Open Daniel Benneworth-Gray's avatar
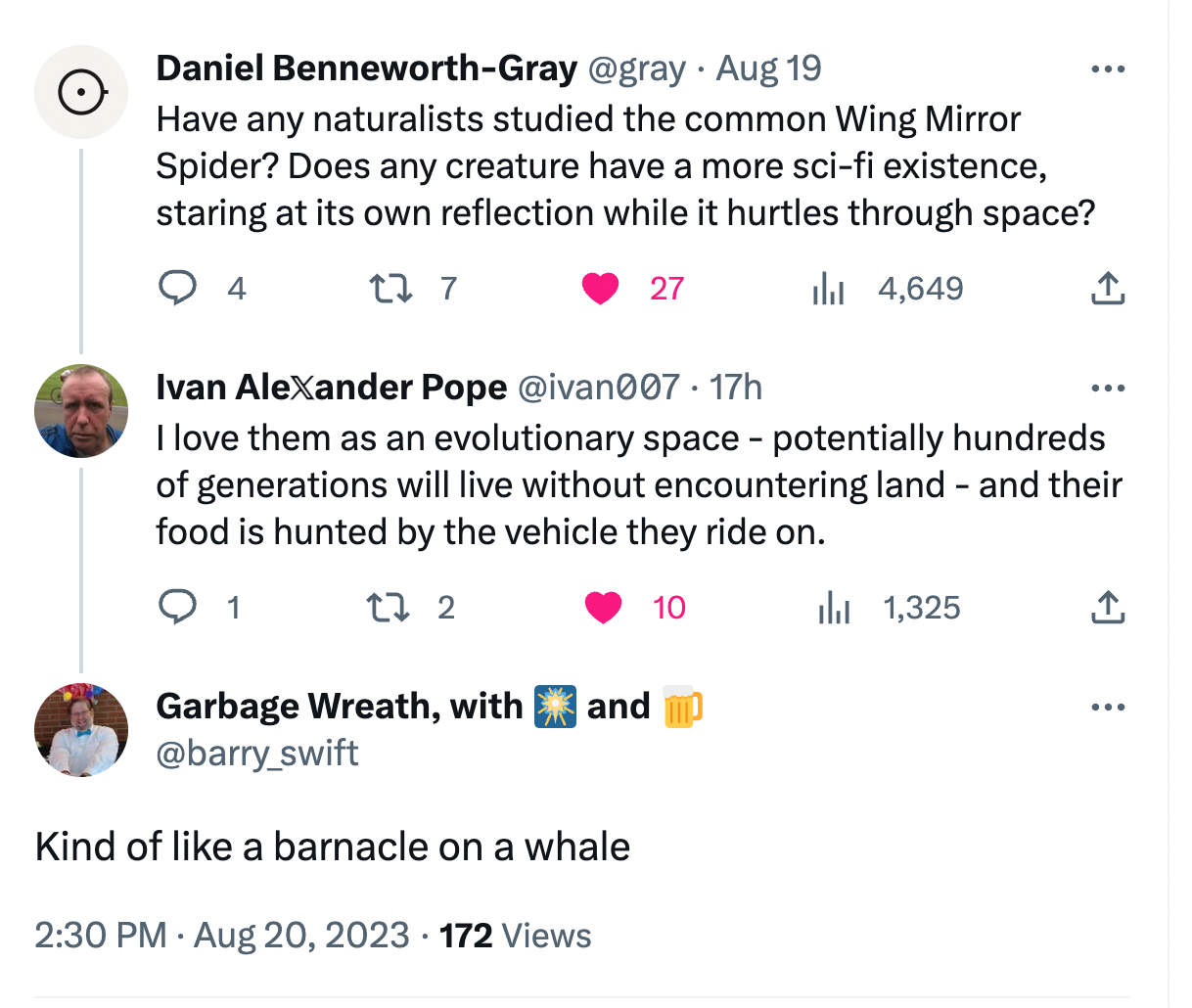 81,92
